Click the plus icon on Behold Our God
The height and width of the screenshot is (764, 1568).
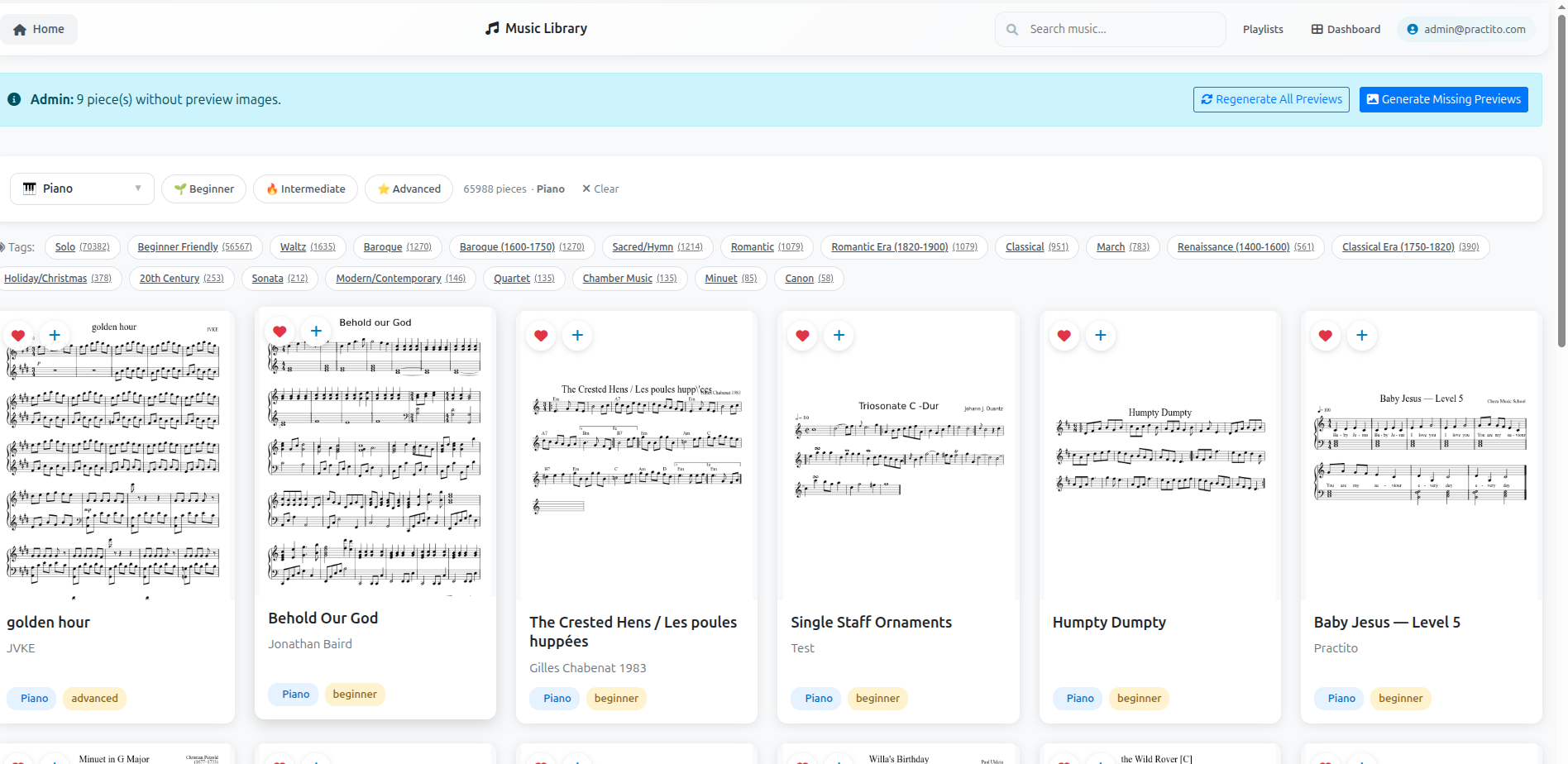(x=315, y=330)
